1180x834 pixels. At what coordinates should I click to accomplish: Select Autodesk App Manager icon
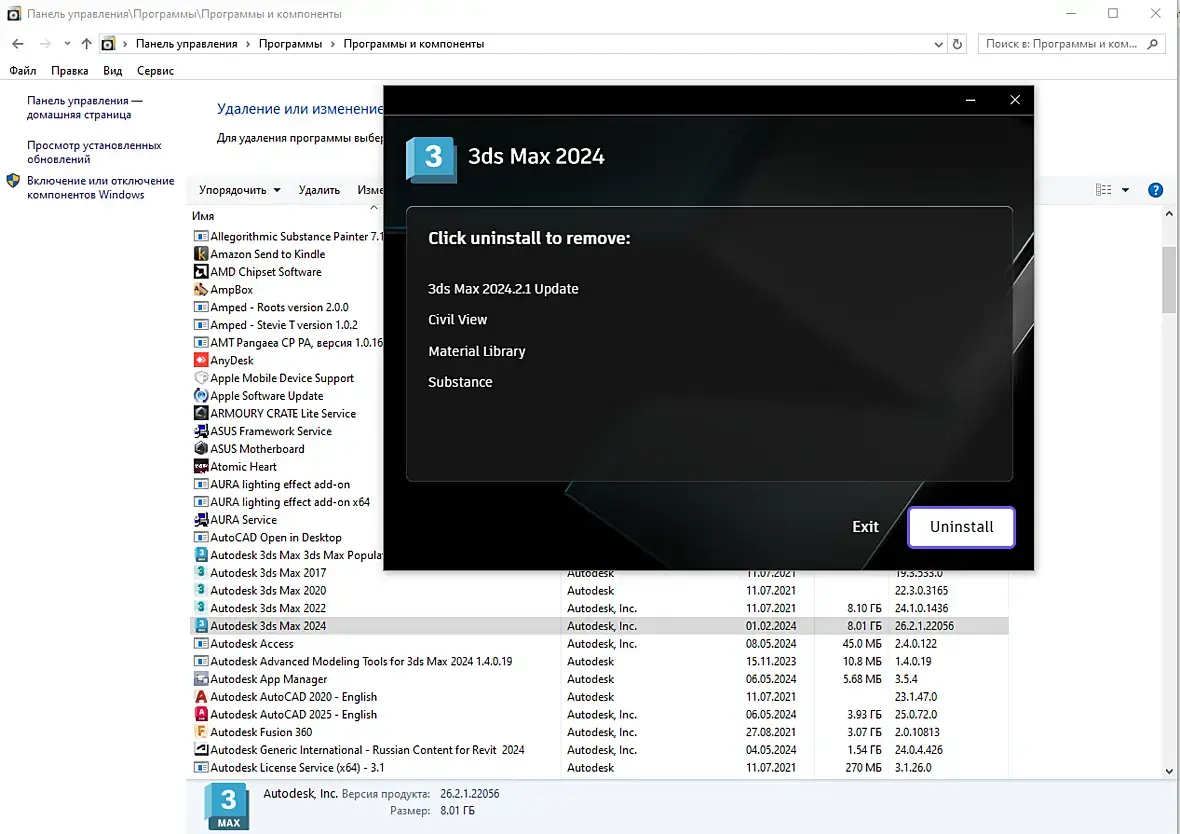201,679
